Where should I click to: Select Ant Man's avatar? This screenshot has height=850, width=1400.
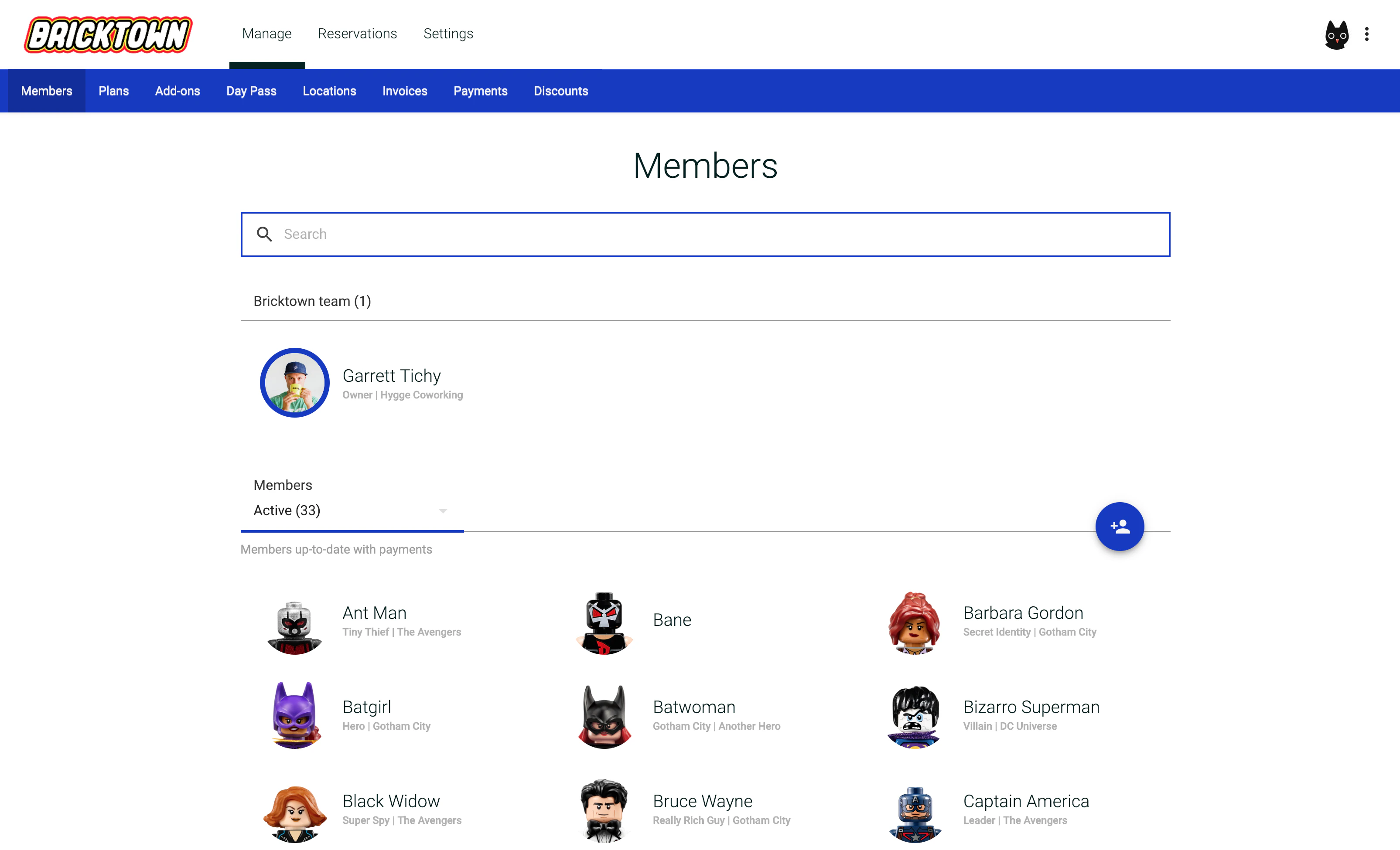(294, 627)
